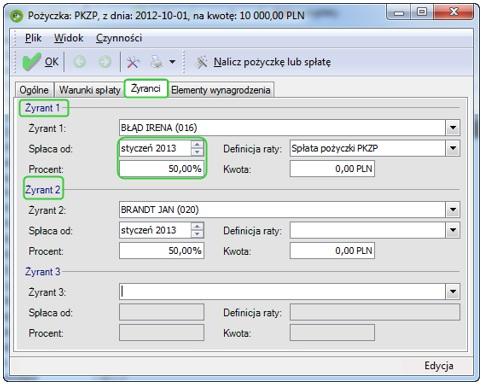Switch to the Elementy wynagrodzenia tab
Viewport: 485px width, 386px height.
click(x=221, y=90)
